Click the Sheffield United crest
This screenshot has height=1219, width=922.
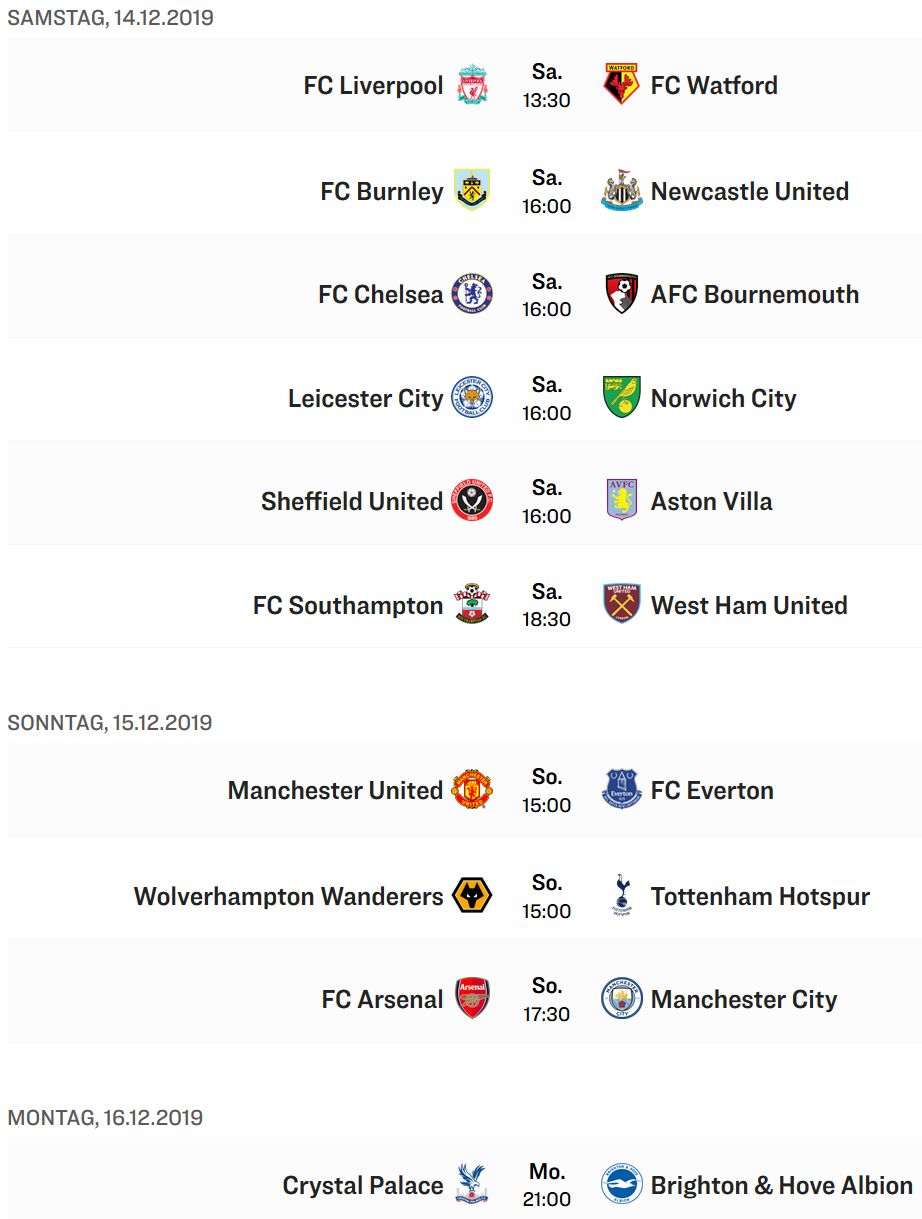click(x=472, y=501)
